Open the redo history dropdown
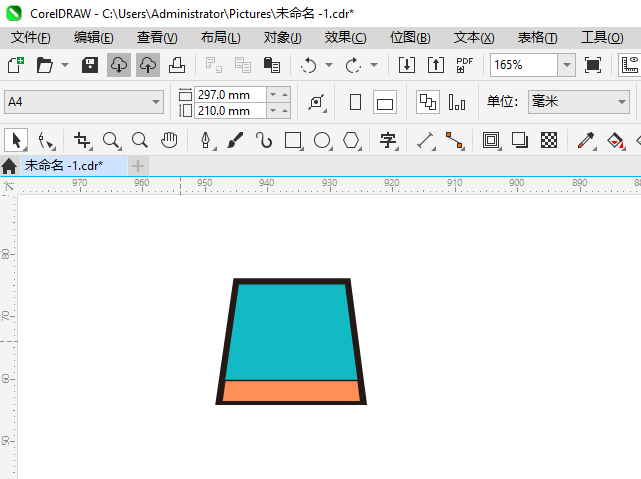The image size is (641, 479). pyautogui.click(x=374, y=65)
